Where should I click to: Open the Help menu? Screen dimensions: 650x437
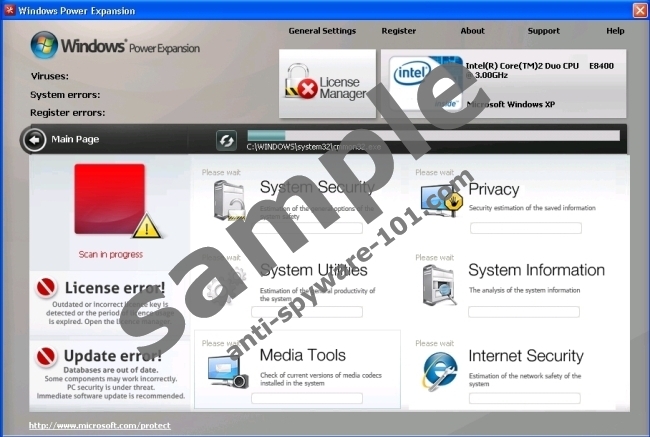pyautogui.click(x=615, y=31)
